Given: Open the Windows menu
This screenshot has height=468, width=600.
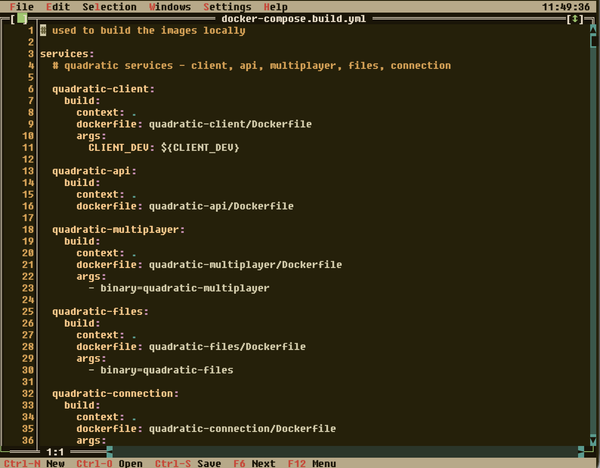Looking at the screenshot, I should pos(170,7).
